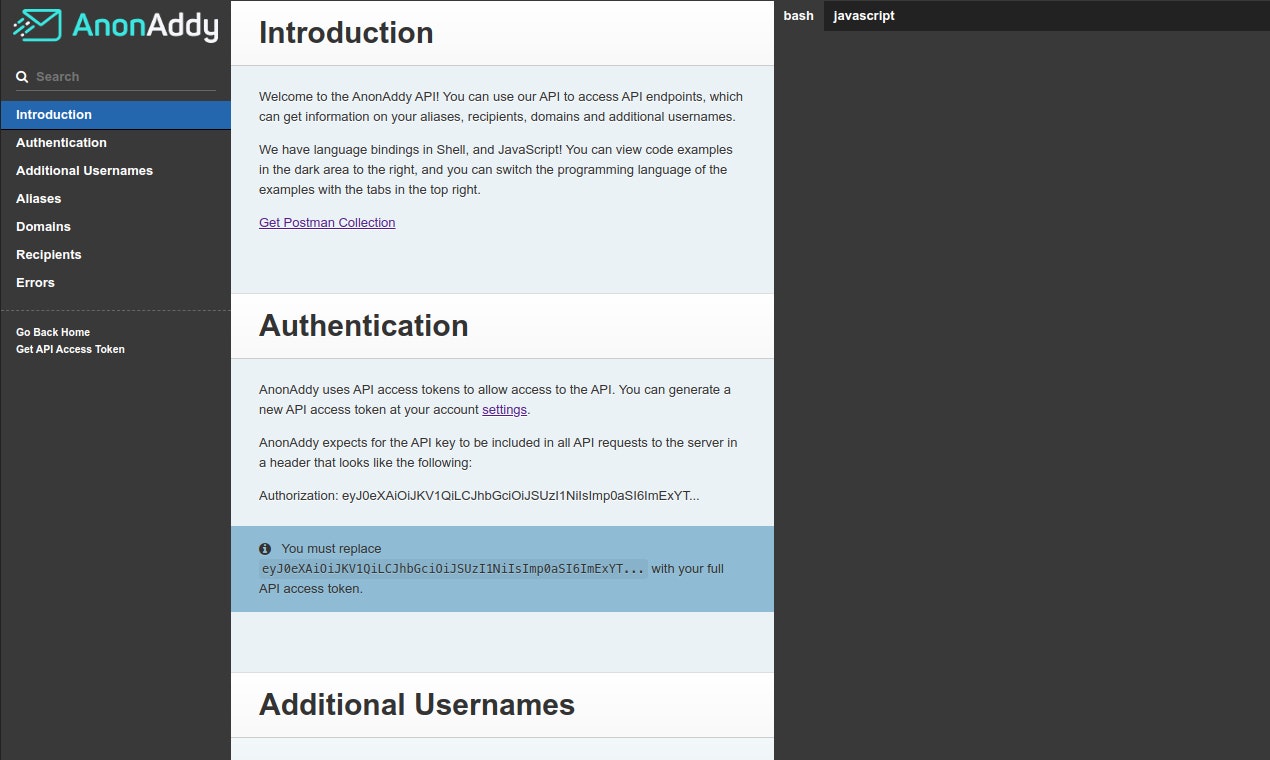Switch to the bash tab
The height and width of the screenshot is (760, 1270).
(x=799, y=16)
